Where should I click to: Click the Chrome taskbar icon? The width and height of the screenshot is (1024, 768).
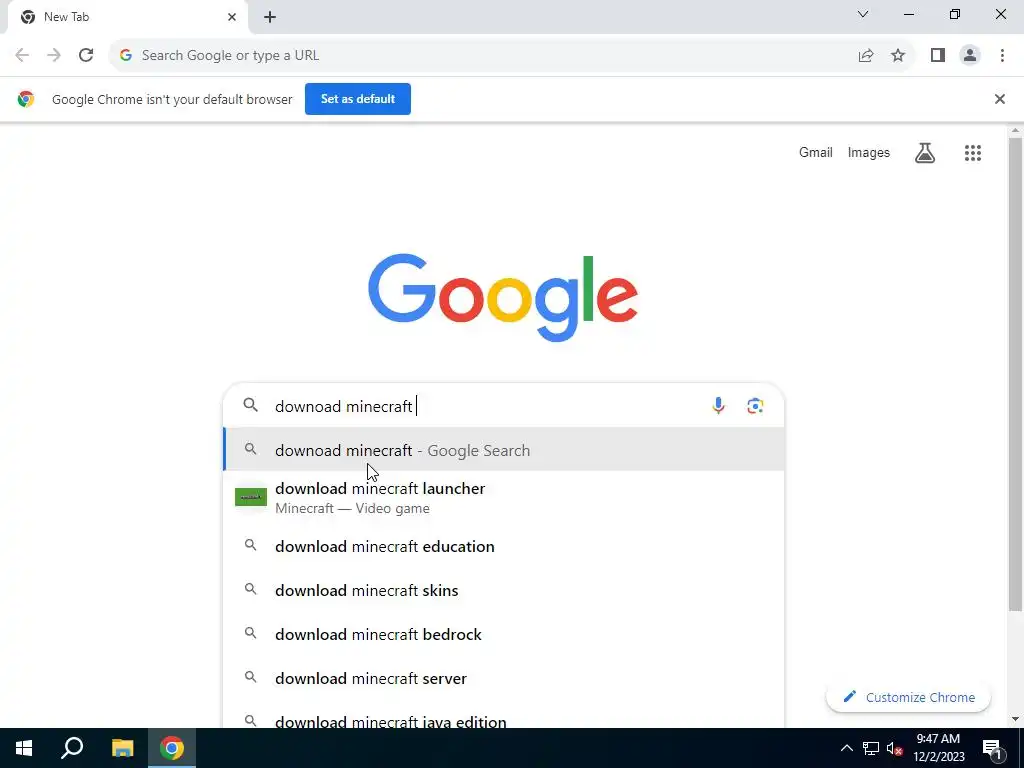tap(172, 748)
